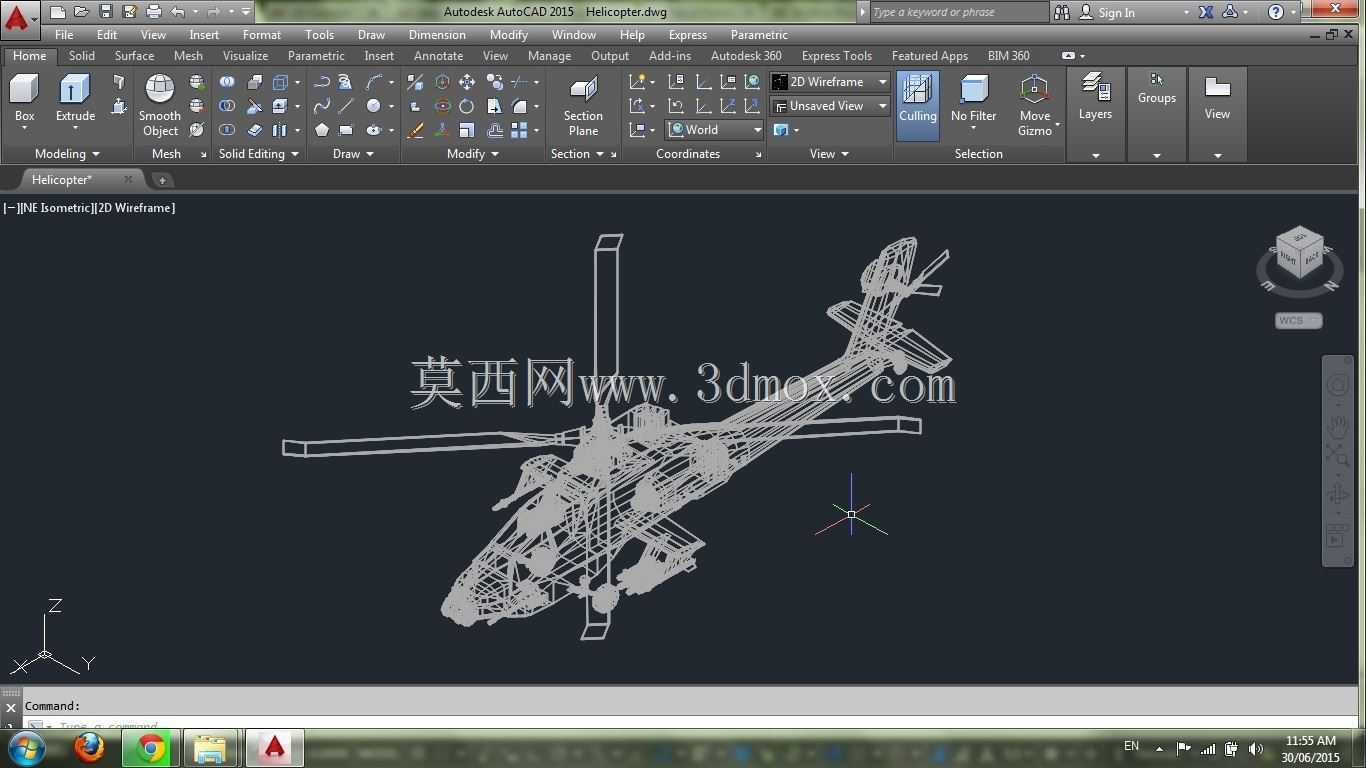The height and width of the screenshot is (768, 1366).
Task: Open Google Chrome from the taskbar
Action: pos(151,748)
